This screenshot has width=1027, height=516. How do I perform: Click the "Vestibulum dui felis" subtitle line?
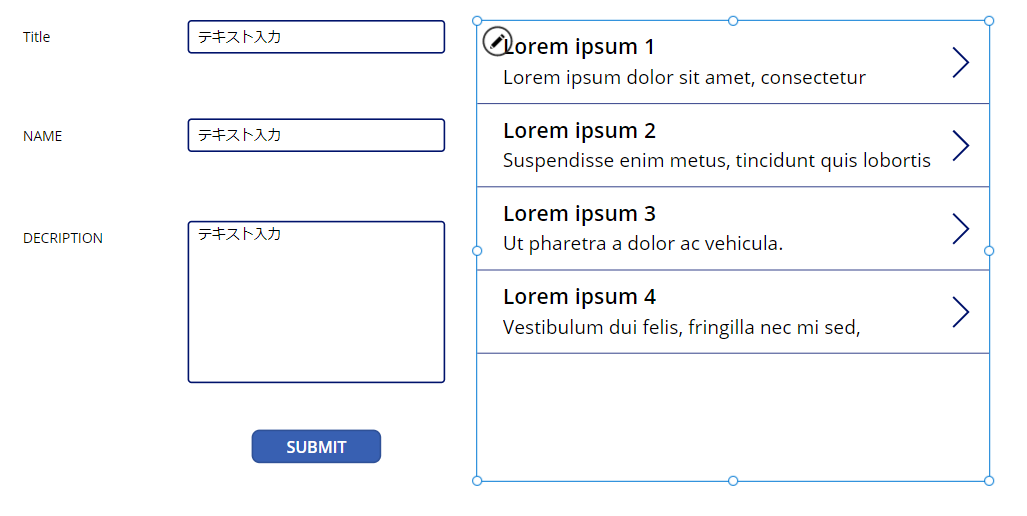coord(681,326)
